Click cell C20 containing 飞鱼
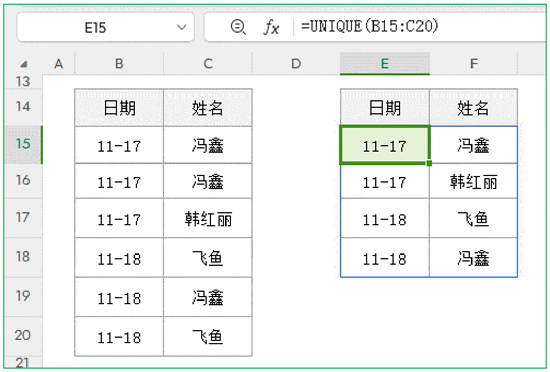550x372 pixels. pos(208,337)
